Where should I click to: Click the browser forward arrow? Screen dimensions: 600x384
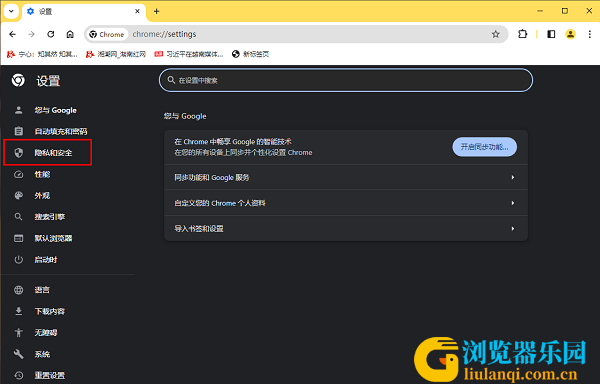[x=31, y=34]
